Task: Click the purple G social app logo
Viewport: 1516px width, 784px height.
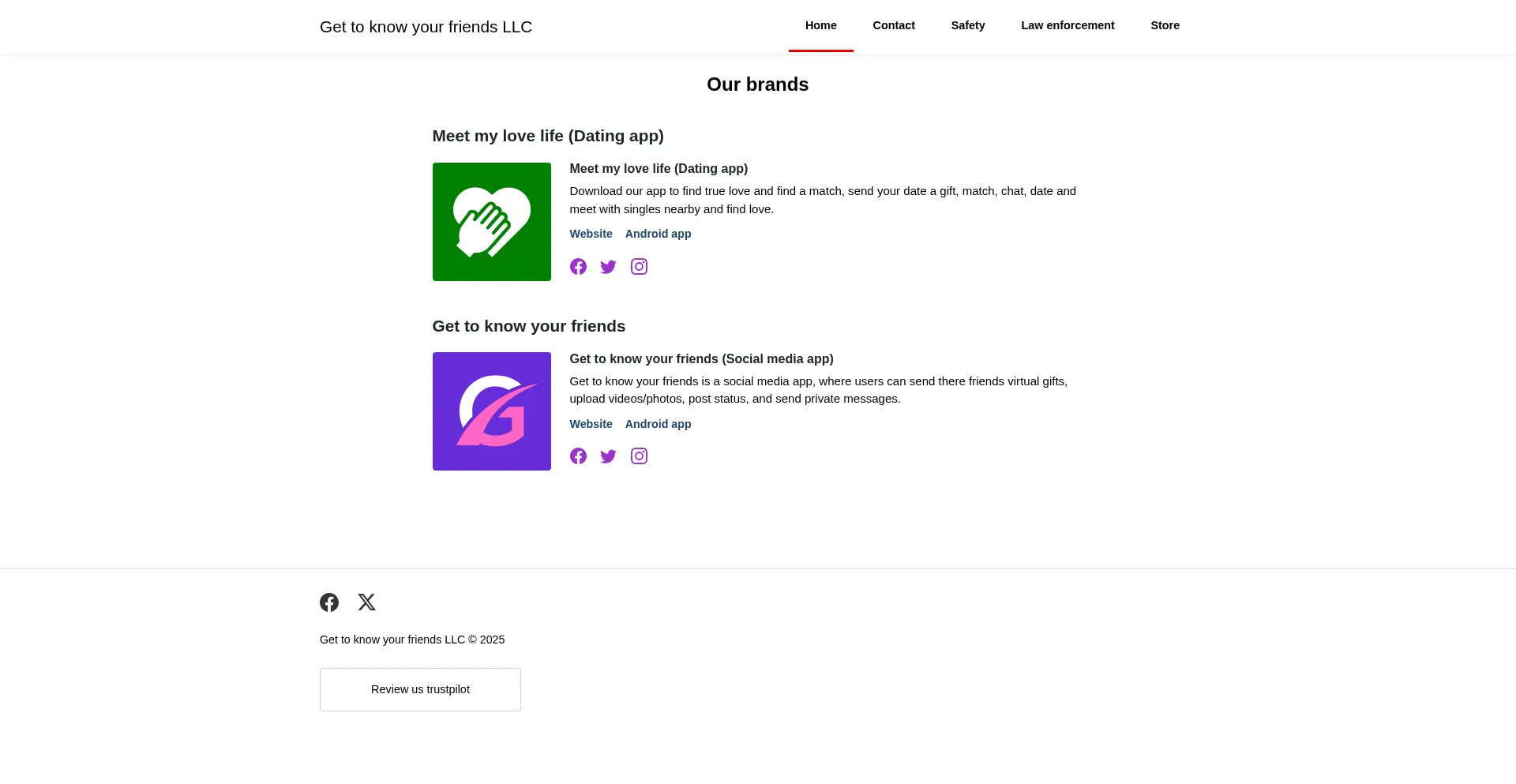Action: click(492, 411)
